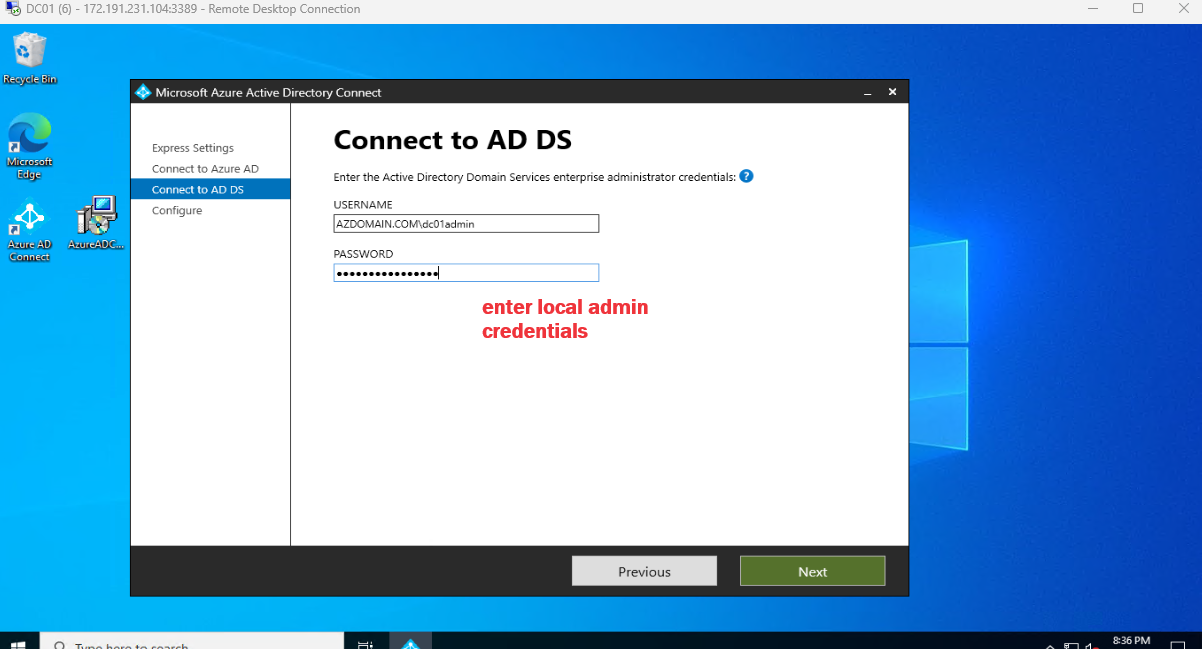This screenshot has height=649, width=1202.
Task: Click the Azure AD Connect title bar logo
Action: (x=142, y=92)
